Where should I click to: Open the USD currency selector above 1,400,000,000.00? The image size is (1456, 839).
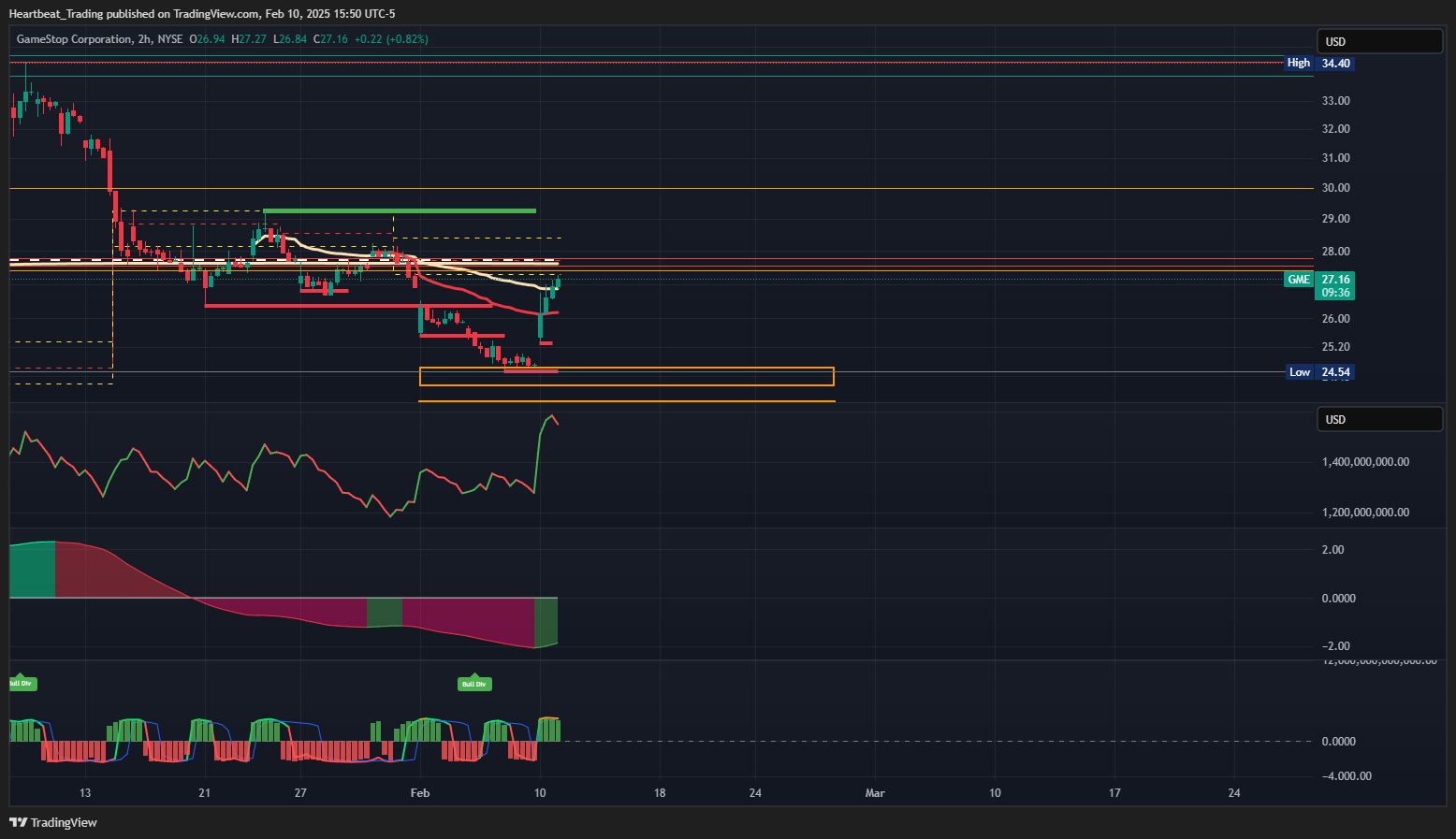coord(1380,419)
